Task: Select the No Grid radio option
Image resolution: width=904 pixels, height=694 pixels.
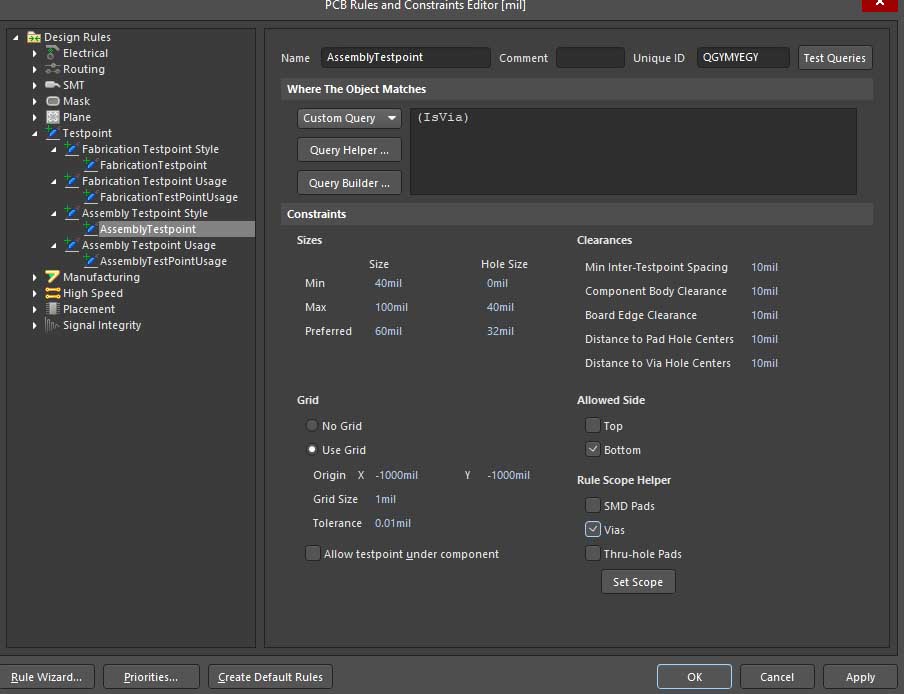Action: [x=313, y=426]
